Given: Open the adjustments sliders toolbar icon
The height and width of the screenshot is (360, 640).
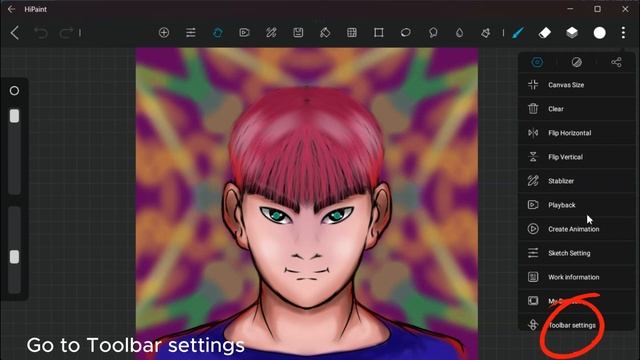Looking at the screenshot, I should coord(191,33).
